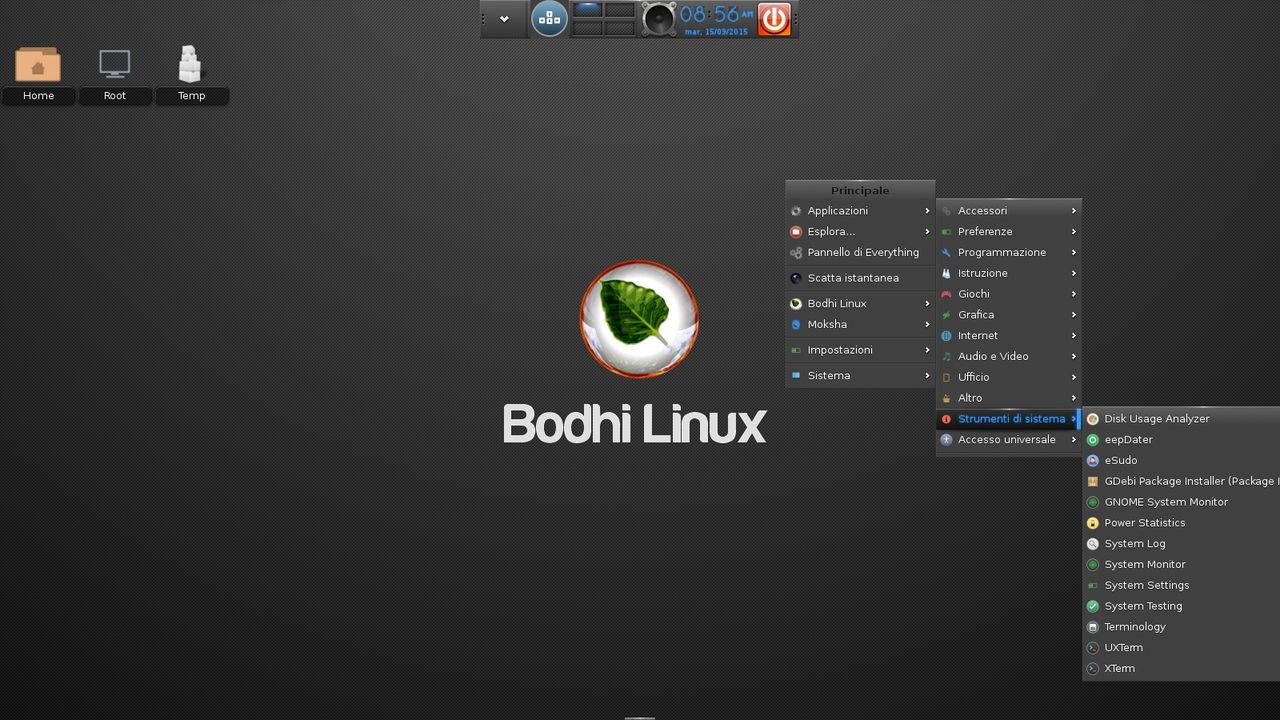The height and width of the screenshot is (720, 1280).
Task: Click the Terminology terminal icon
Action: [x=1093, y=627]
